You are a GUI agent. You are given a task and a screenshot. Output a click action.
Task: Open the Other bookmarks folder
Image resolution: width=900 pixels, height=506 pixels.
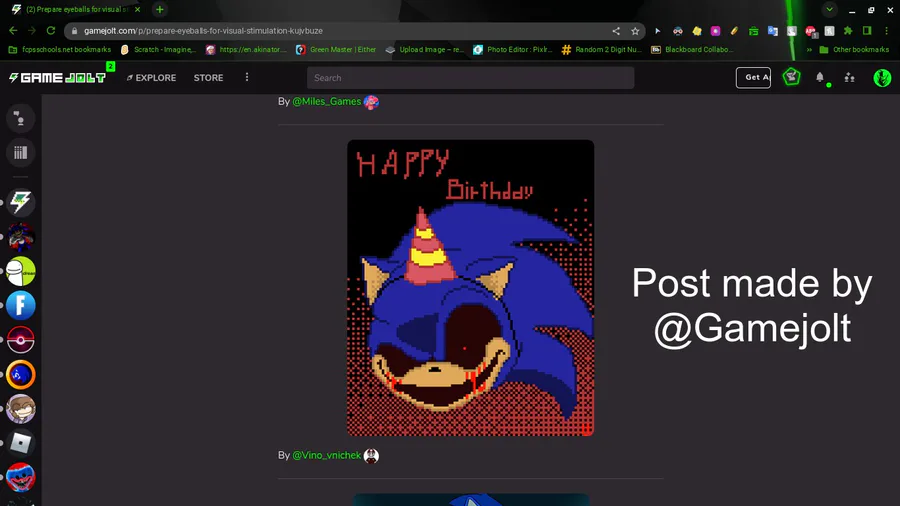point(854,50)
